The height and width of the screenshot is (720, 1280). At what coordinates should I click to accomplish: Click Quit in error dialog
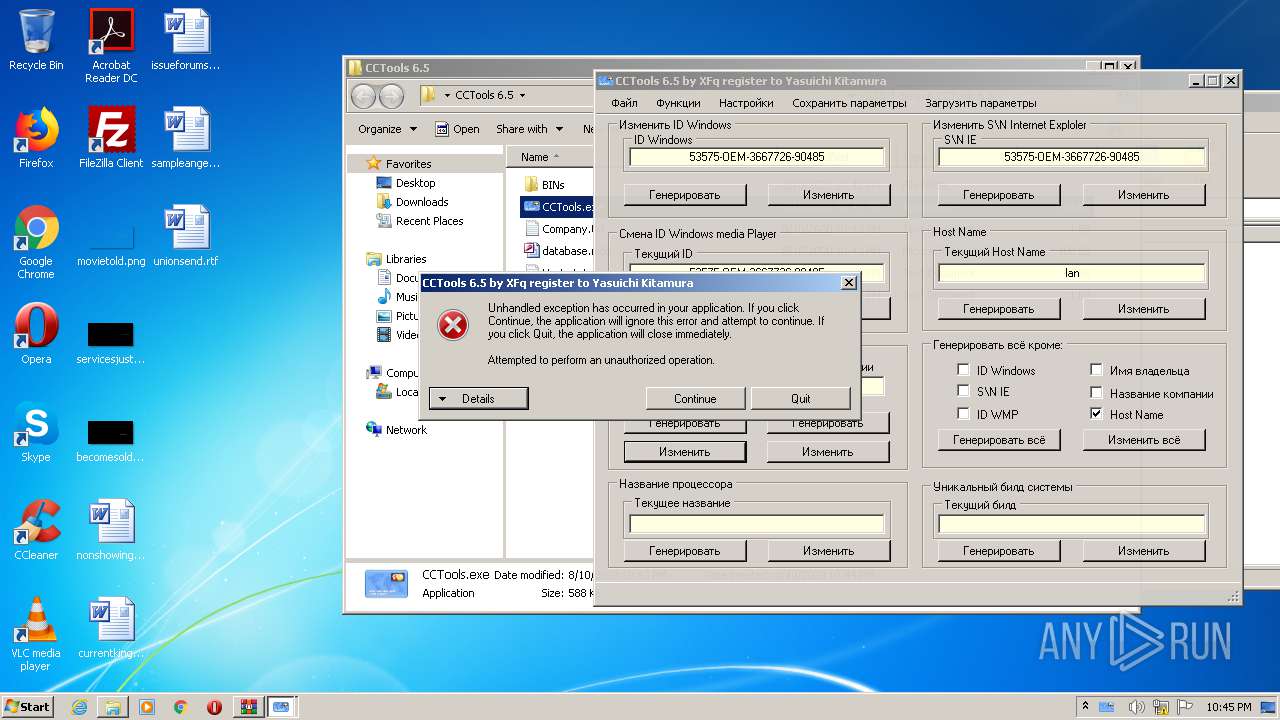[801, 398]
